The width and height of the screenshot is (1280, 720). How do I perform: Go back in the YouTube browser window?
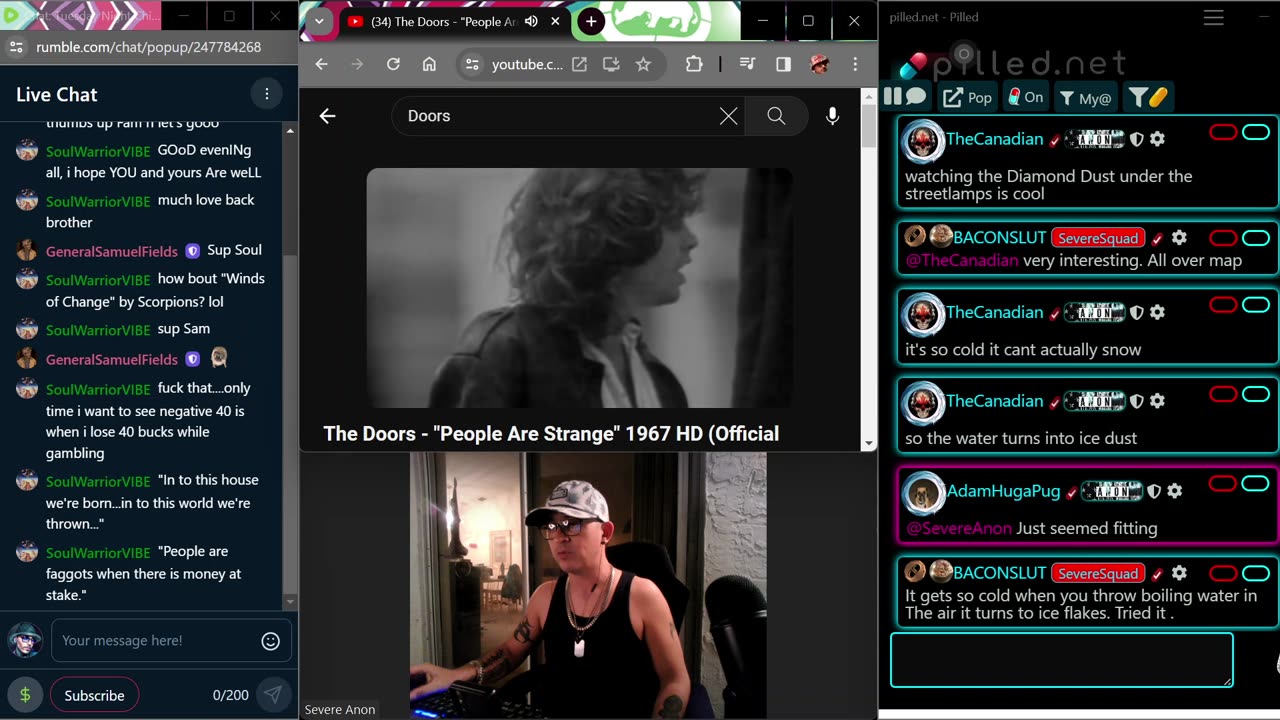pos(321,64)
